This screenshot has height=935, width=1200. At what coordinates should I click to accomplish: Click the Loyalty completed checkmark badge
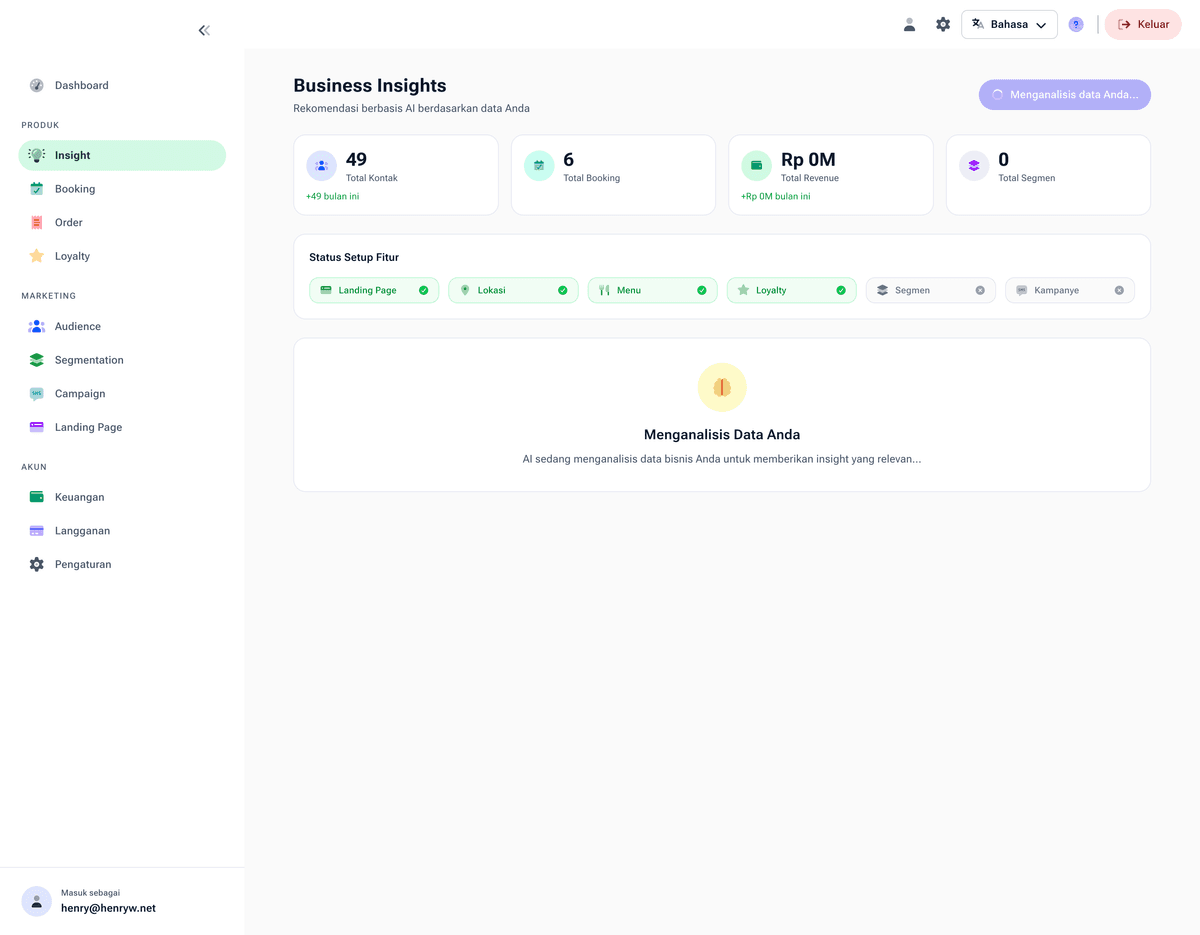[840, 289]
